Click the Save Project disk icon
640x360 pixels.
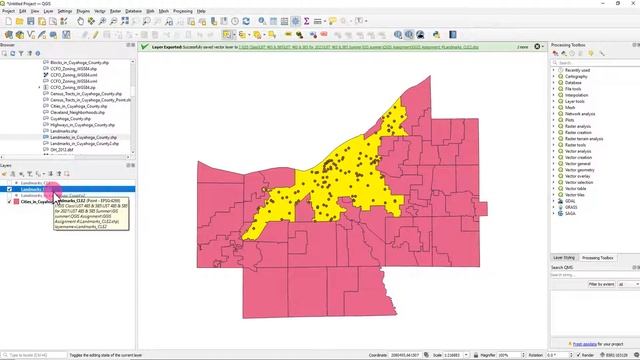tap(31, 21)
